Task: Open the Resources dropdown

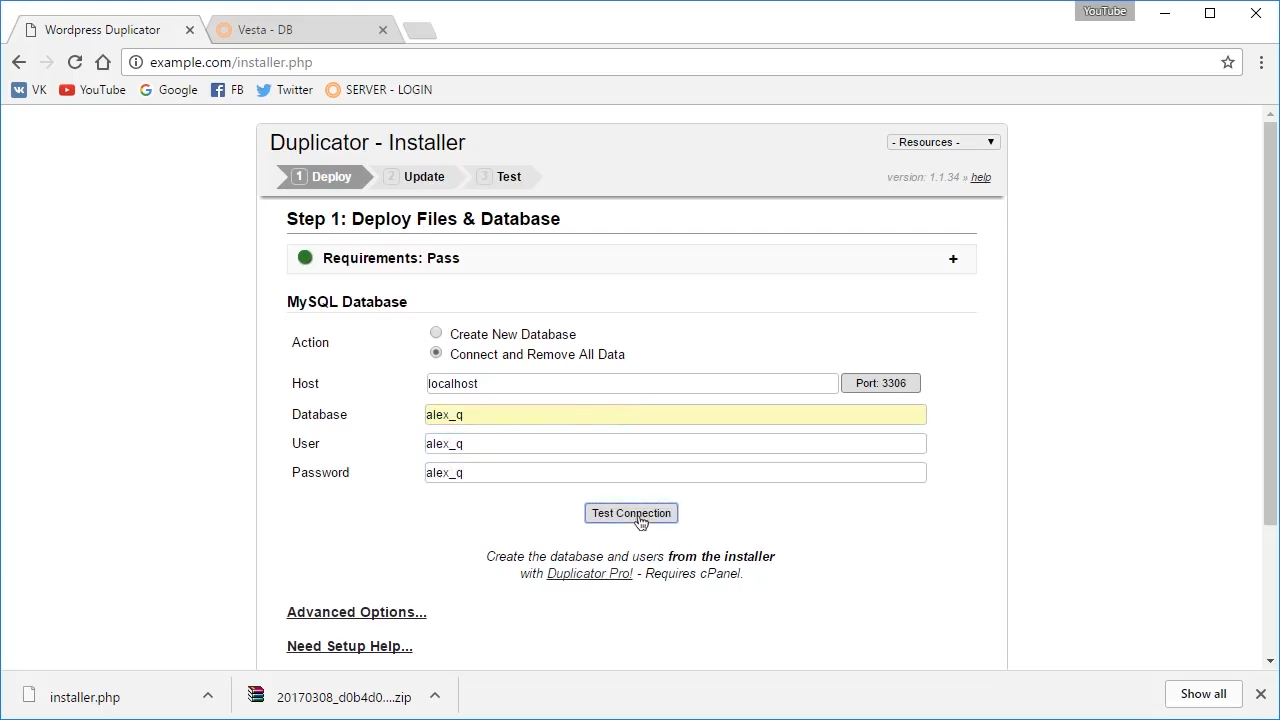Action: click(943, 142)
